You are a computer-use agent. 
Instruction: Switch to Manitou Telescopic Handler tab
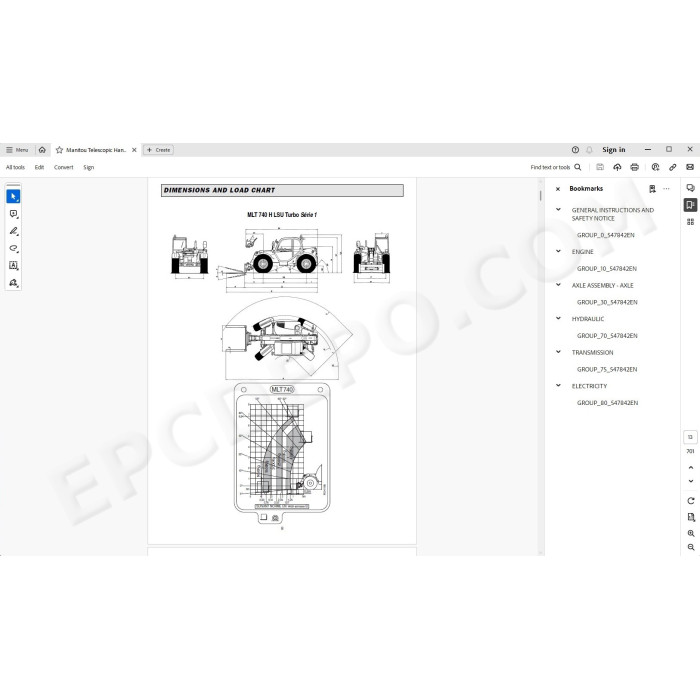click(96, 150)
